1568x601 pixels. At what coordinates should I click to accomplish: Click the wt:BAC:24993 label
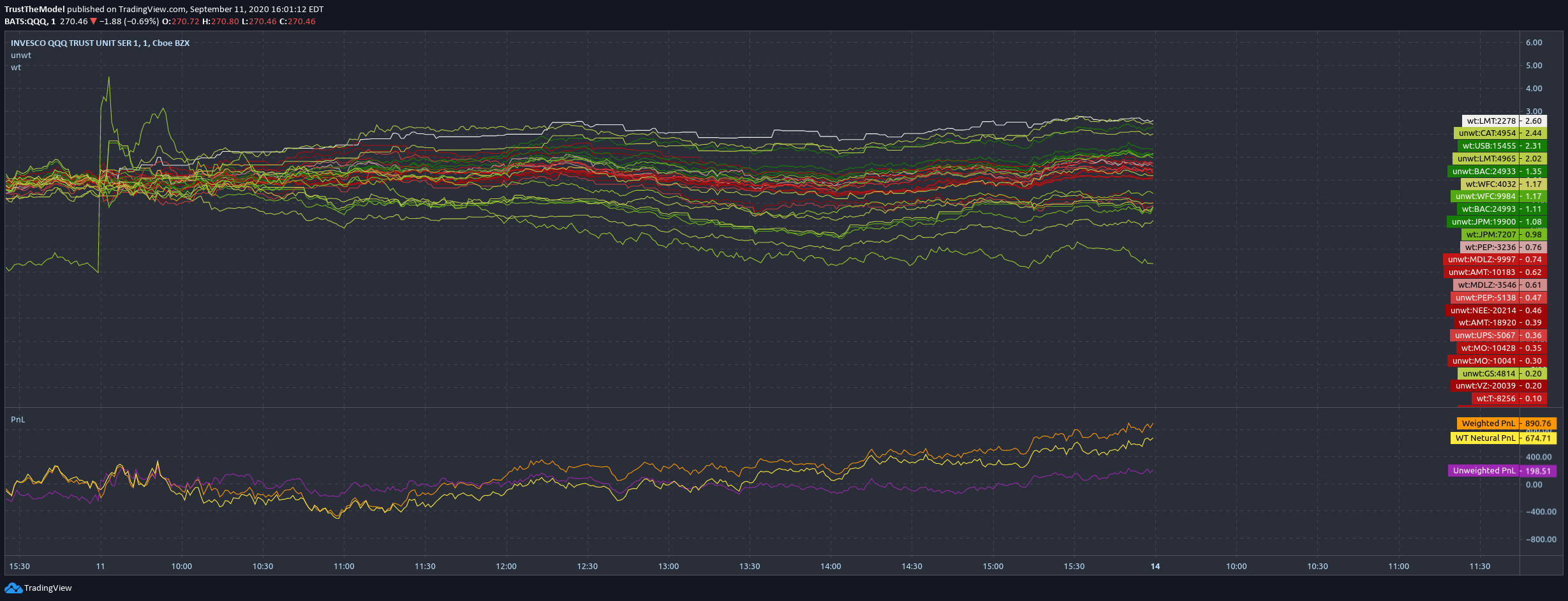[1488, 209]
